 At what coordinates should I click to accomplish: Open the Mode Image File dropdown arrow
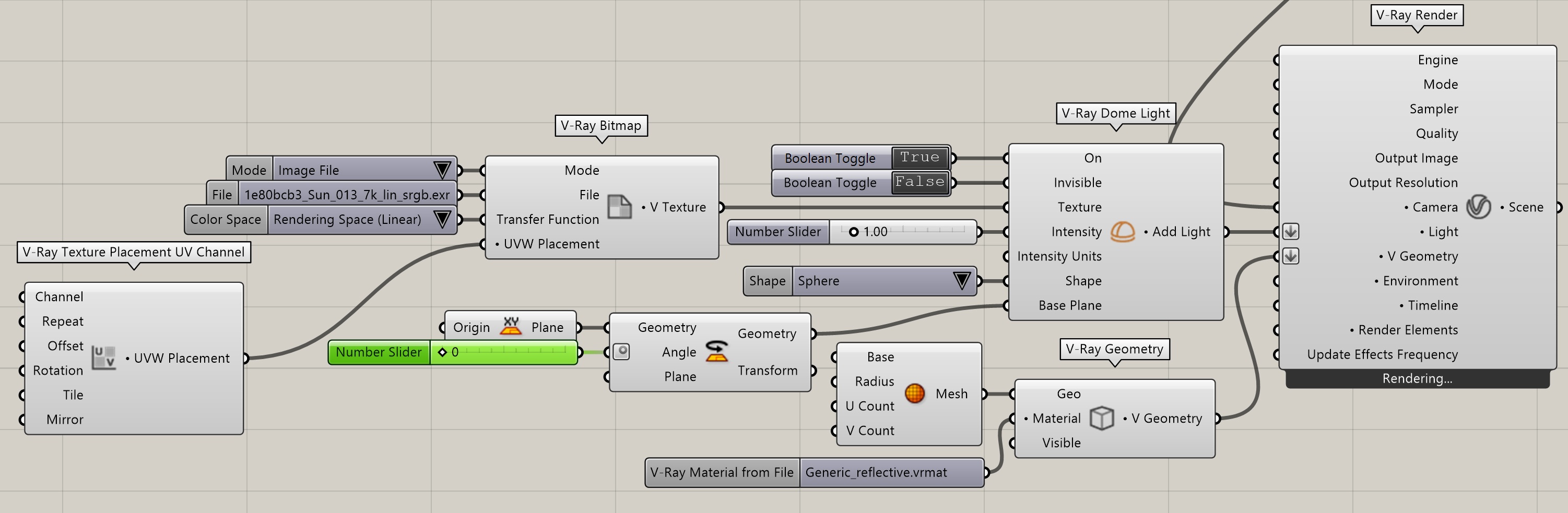443,170
